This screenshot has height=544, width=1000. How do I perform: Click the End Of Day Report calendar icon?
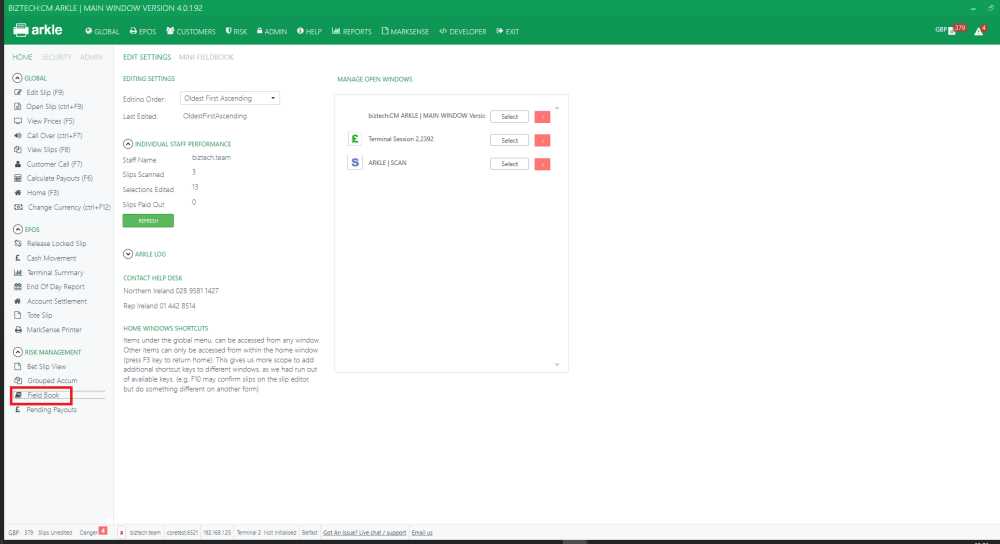tap(18, 286)
